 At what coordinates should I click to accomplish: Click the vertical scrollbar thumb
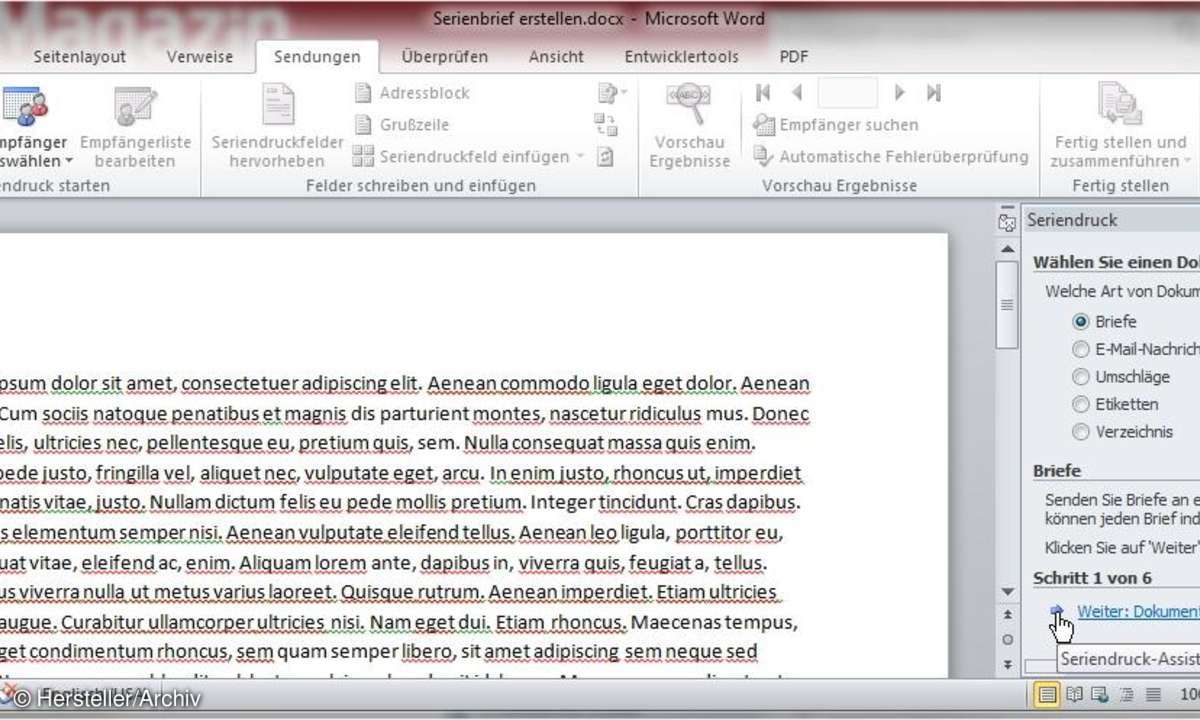pyautogui.click(x=1007, y=304)
